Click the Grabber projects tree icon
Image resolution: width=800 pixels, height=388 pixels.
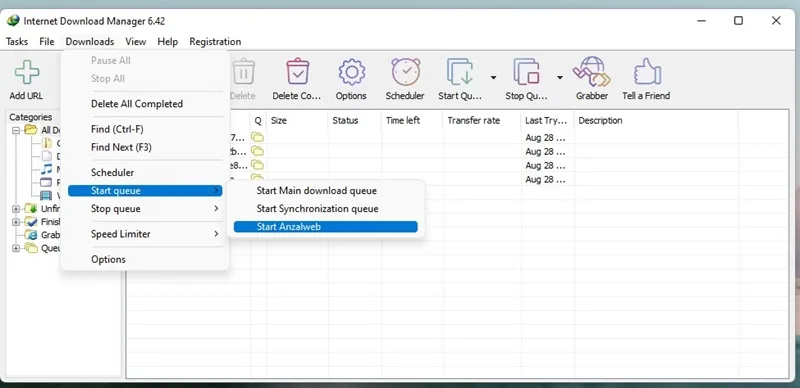coord(31,235)
